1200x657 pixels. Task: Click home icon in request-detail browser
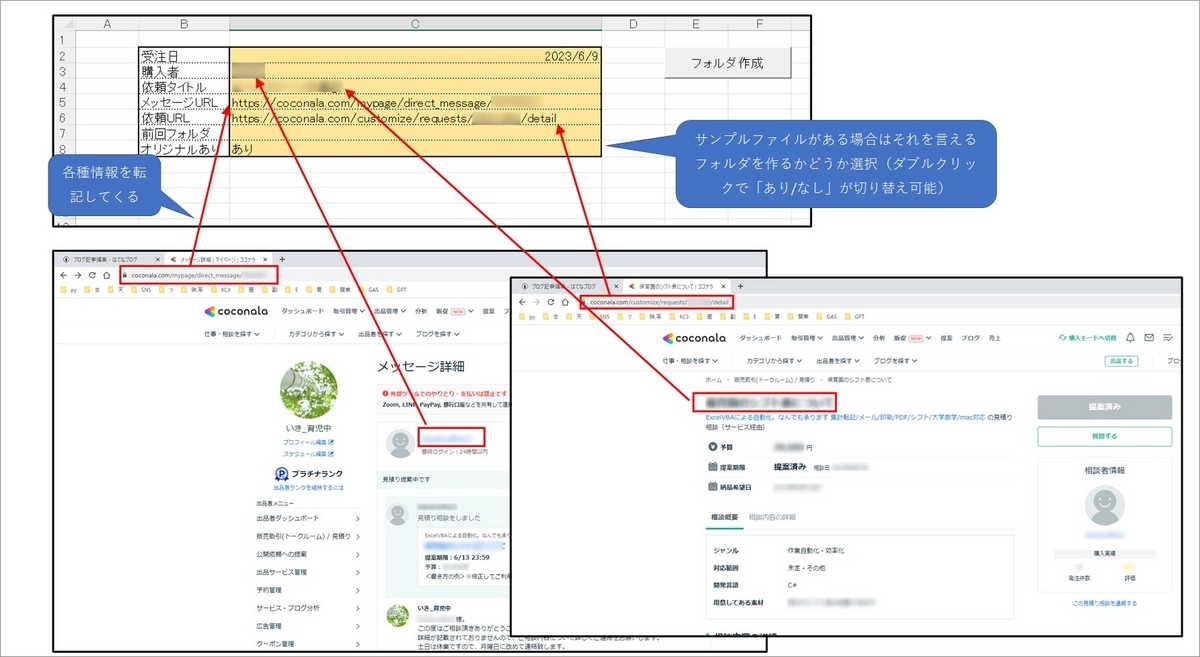click(566, 301)
